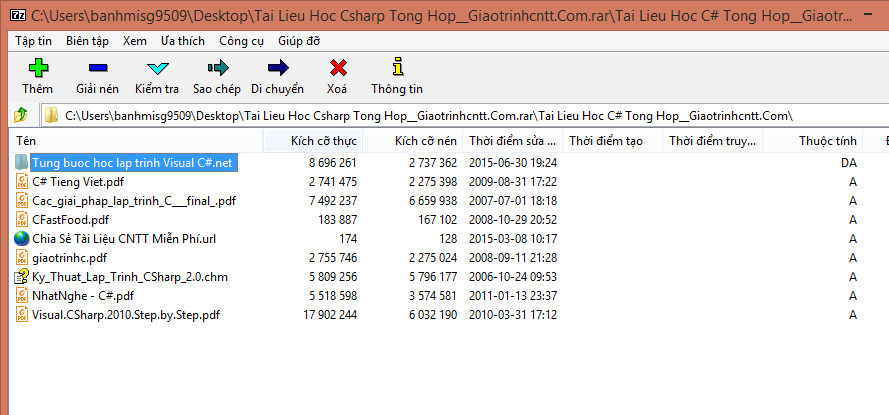Click the Kiểm tra check icon
Image resolution: width=889 pixels, height=415 pixels.
(x=158, y=69)
